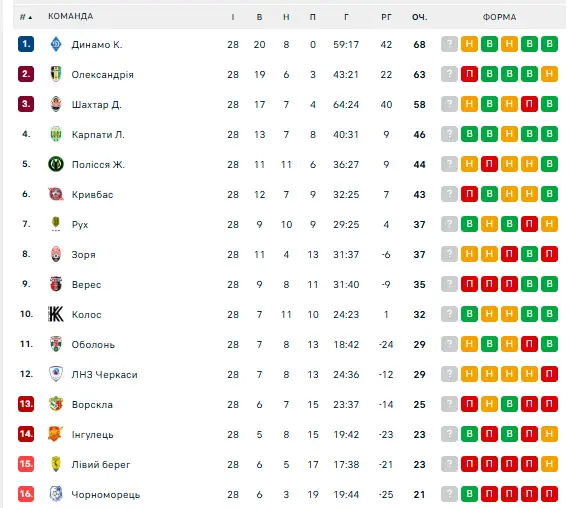Select the Колос team logo
The image size is (576, 508).
(x=56, y=314)
